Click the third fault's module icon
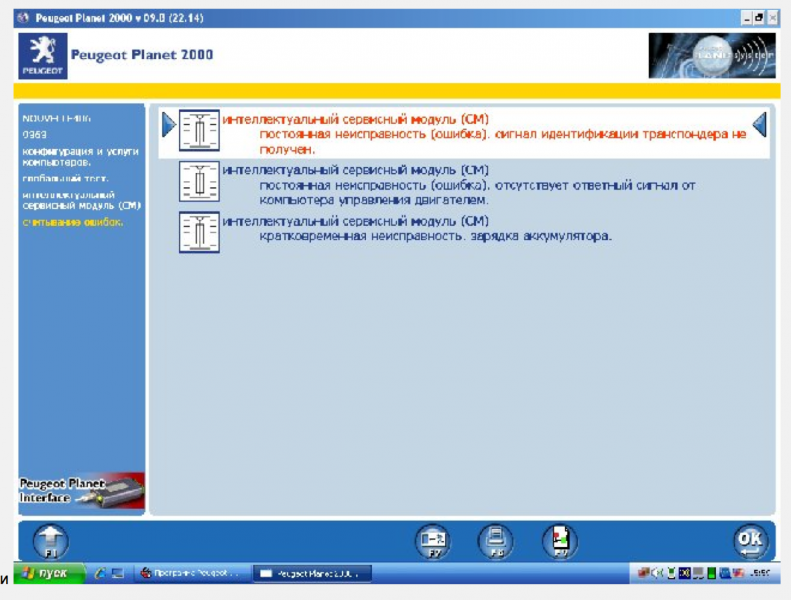This screenshot has height=600, width=791. (199, 232)
